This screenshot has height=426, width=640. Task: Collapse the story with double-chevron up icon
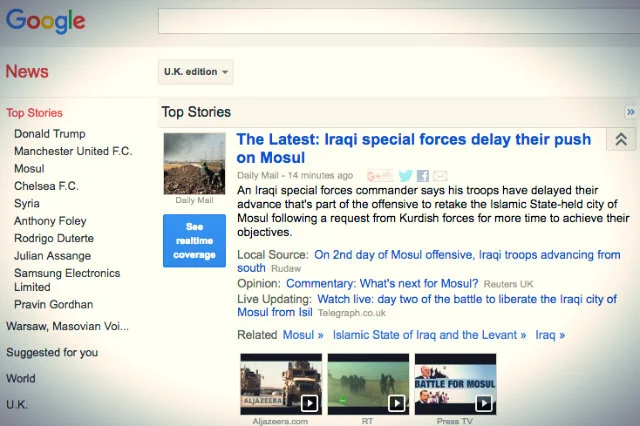click(621, 140)
